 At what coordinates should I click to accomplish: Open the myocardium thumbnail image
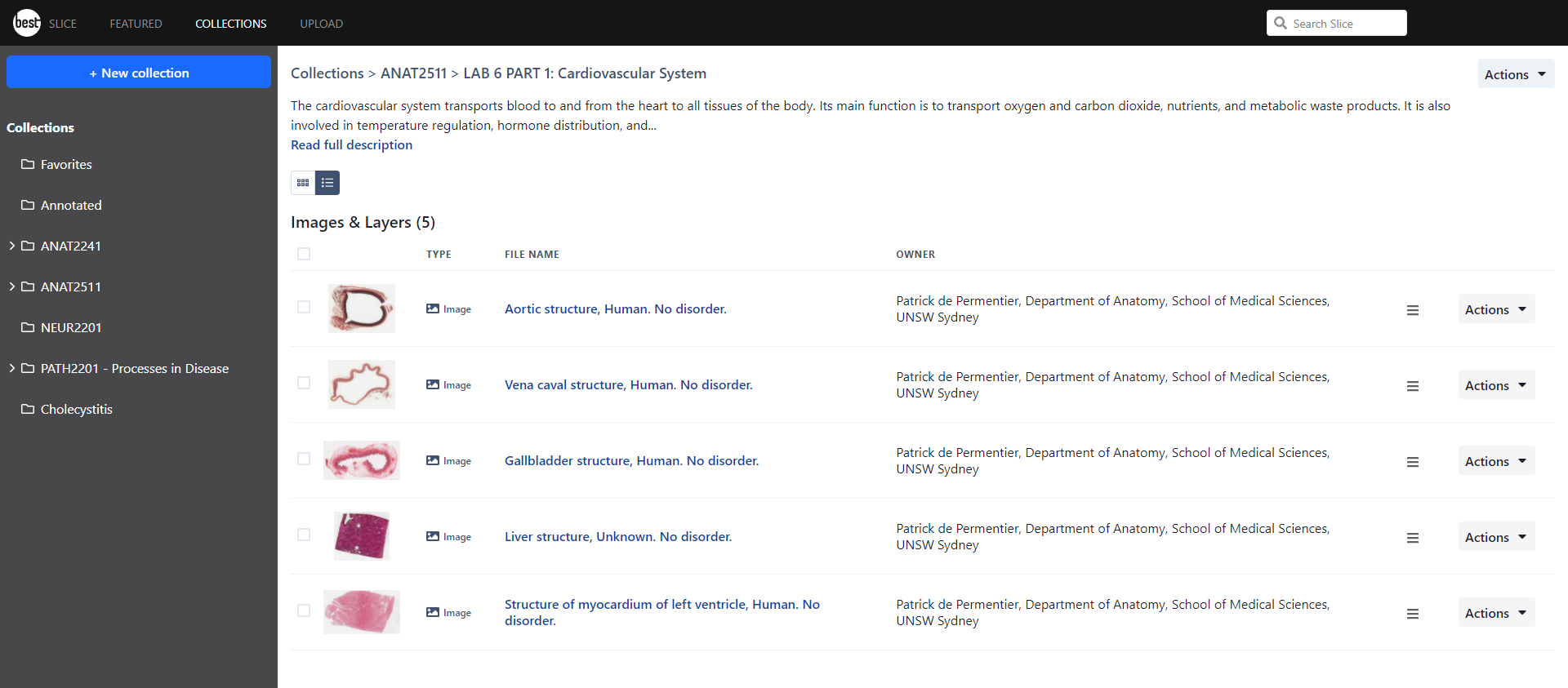[x=362, y=612]
